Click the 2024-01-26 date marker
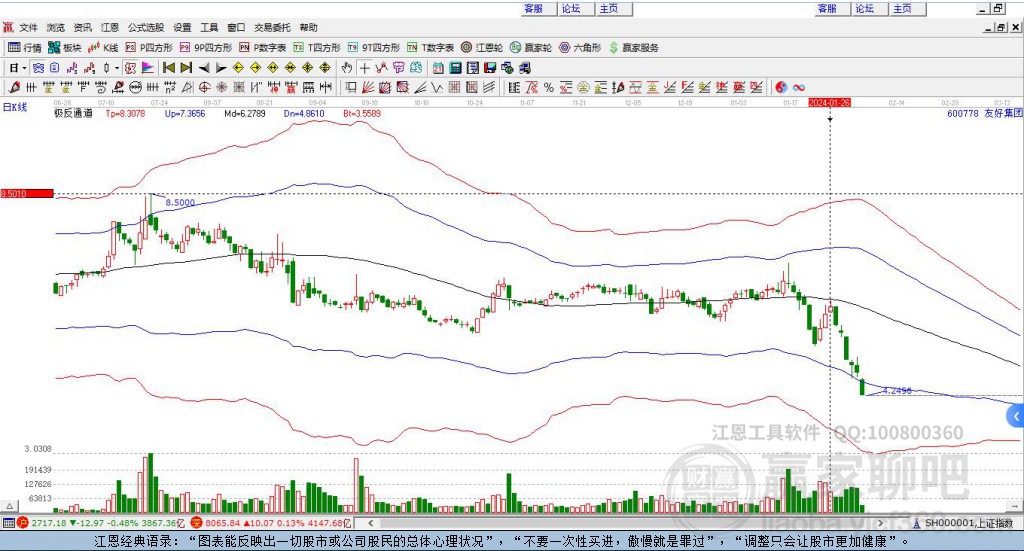Image resolution: width=1024 pixels, height=551 pixels. pos(829,102)
